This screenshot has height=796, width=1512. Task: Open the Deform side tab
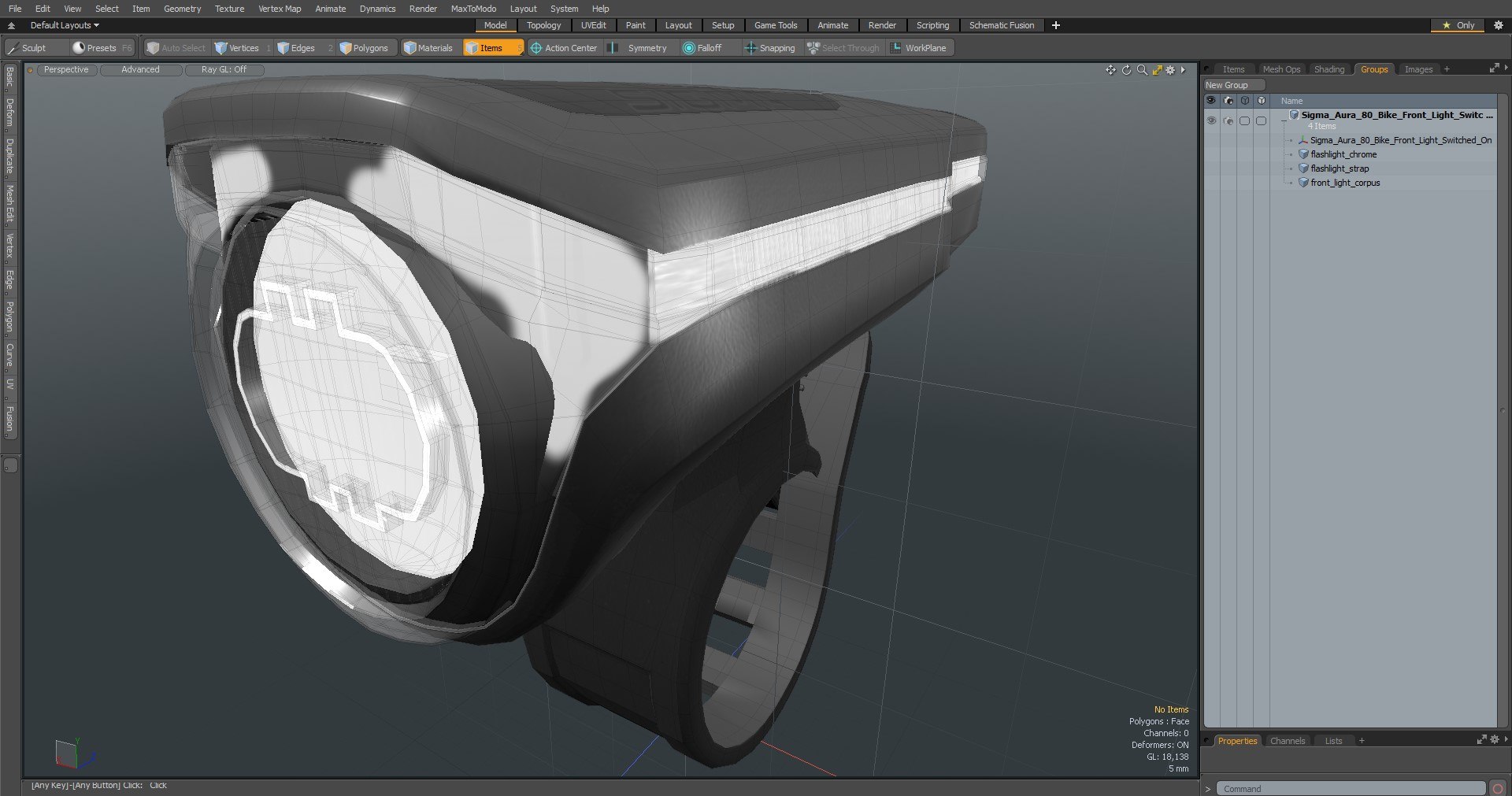tap(9, 113)
